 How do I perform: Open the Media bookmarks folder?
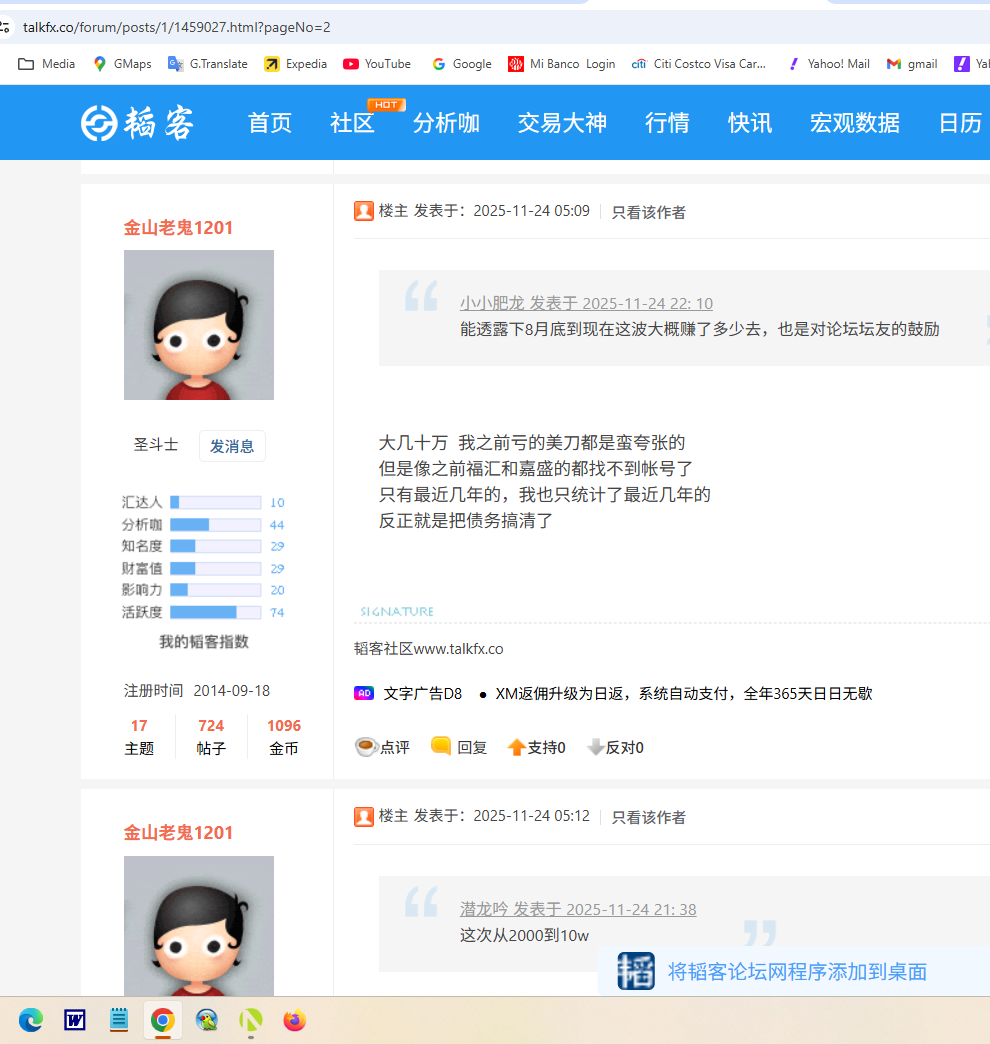pos(46,64)
